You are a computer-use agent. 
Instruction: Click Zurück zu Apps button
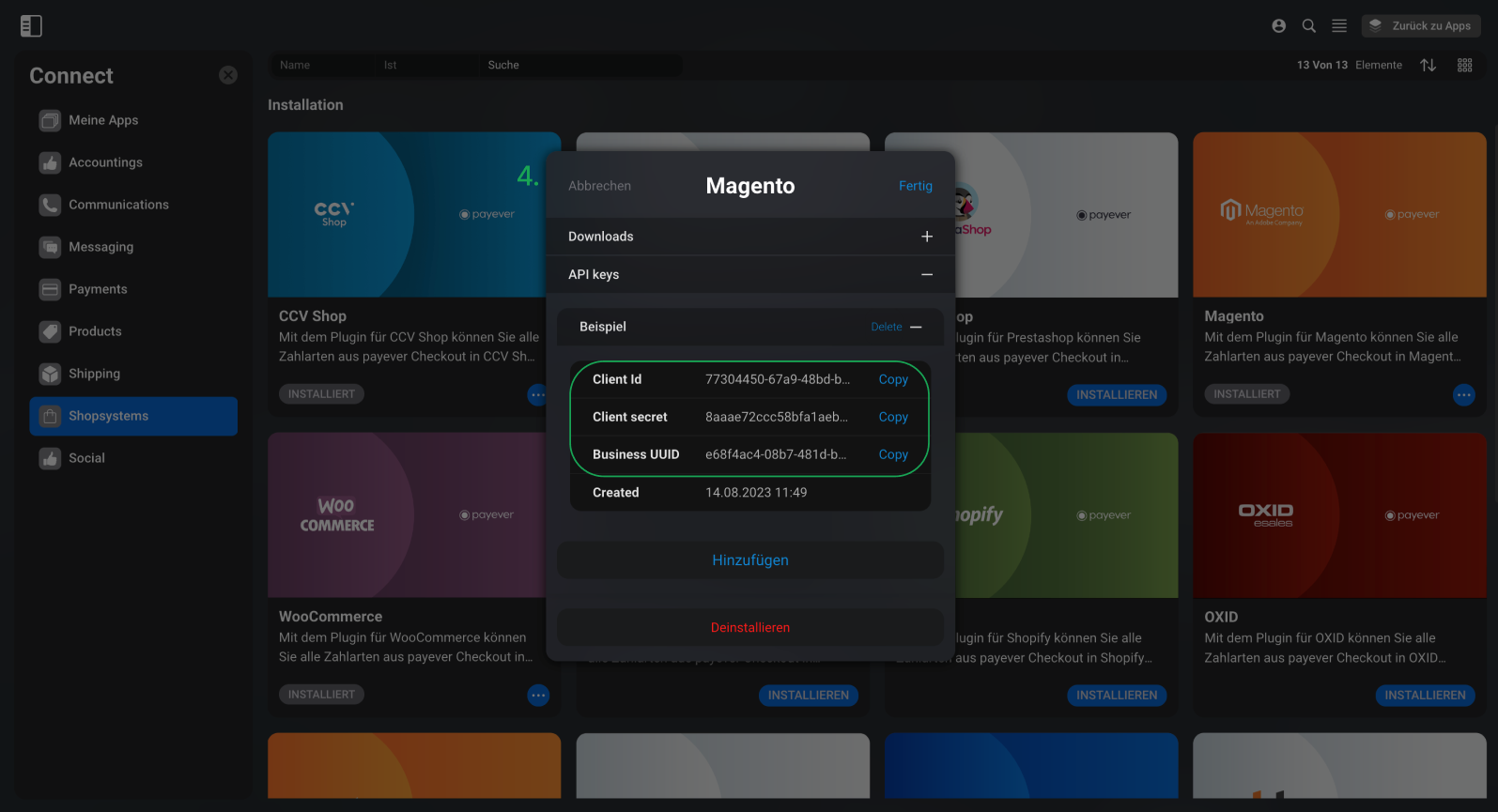tap(1421, 26)
